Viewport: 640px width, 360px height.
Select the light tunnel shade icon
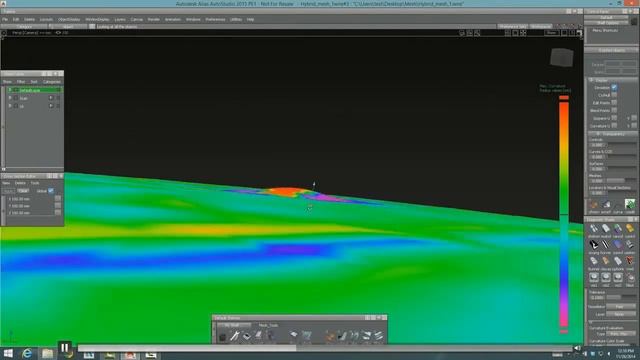coord(594,262)
